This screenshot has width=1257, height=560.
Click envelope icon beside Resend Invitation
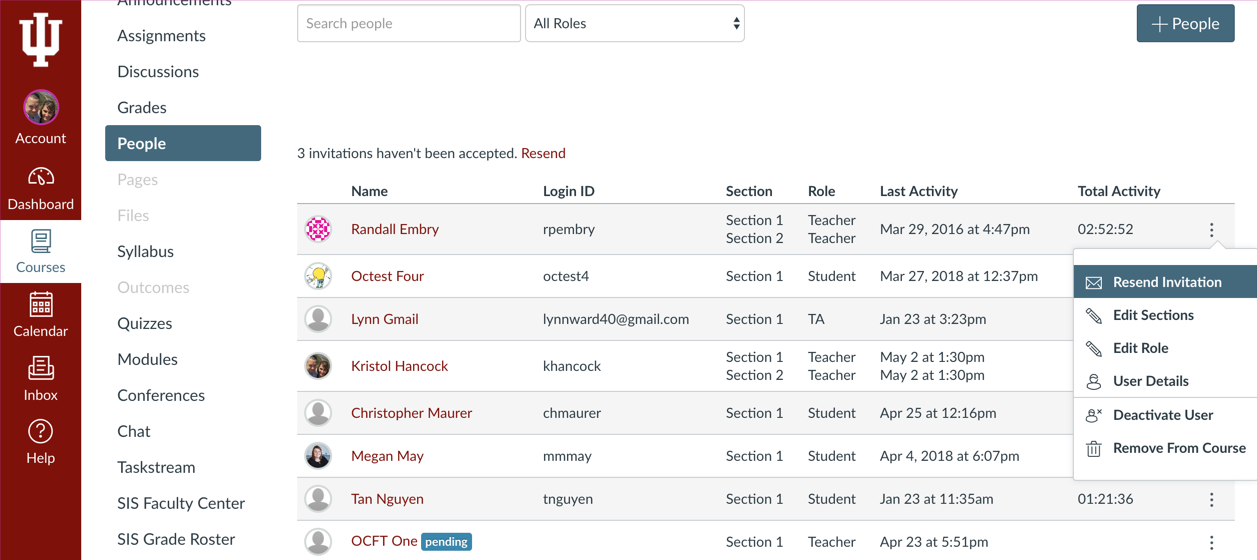tap(1094, 283)
